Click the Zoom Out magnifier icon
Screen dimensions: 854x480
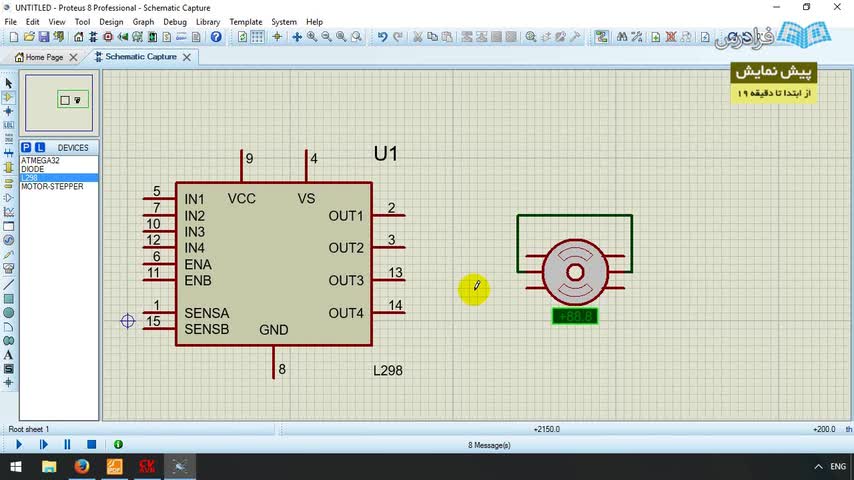tap(326, 37)
